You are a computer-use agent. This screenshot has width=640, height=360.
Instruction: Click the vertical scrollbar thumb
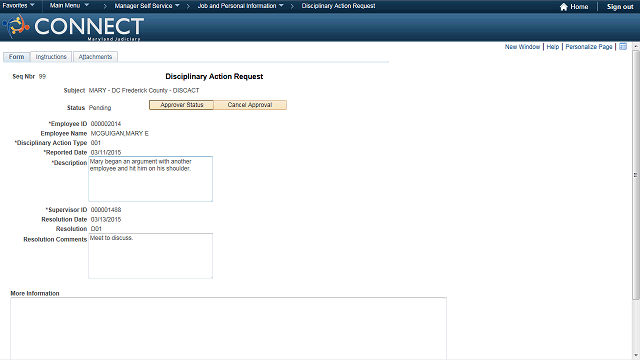tap(636, 175)
